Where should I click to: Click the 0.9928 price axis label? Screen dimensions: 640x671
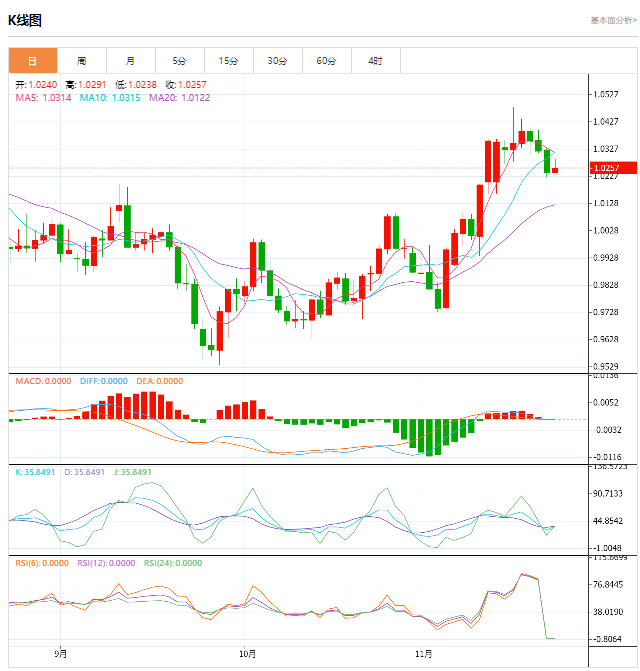point(605,258)
